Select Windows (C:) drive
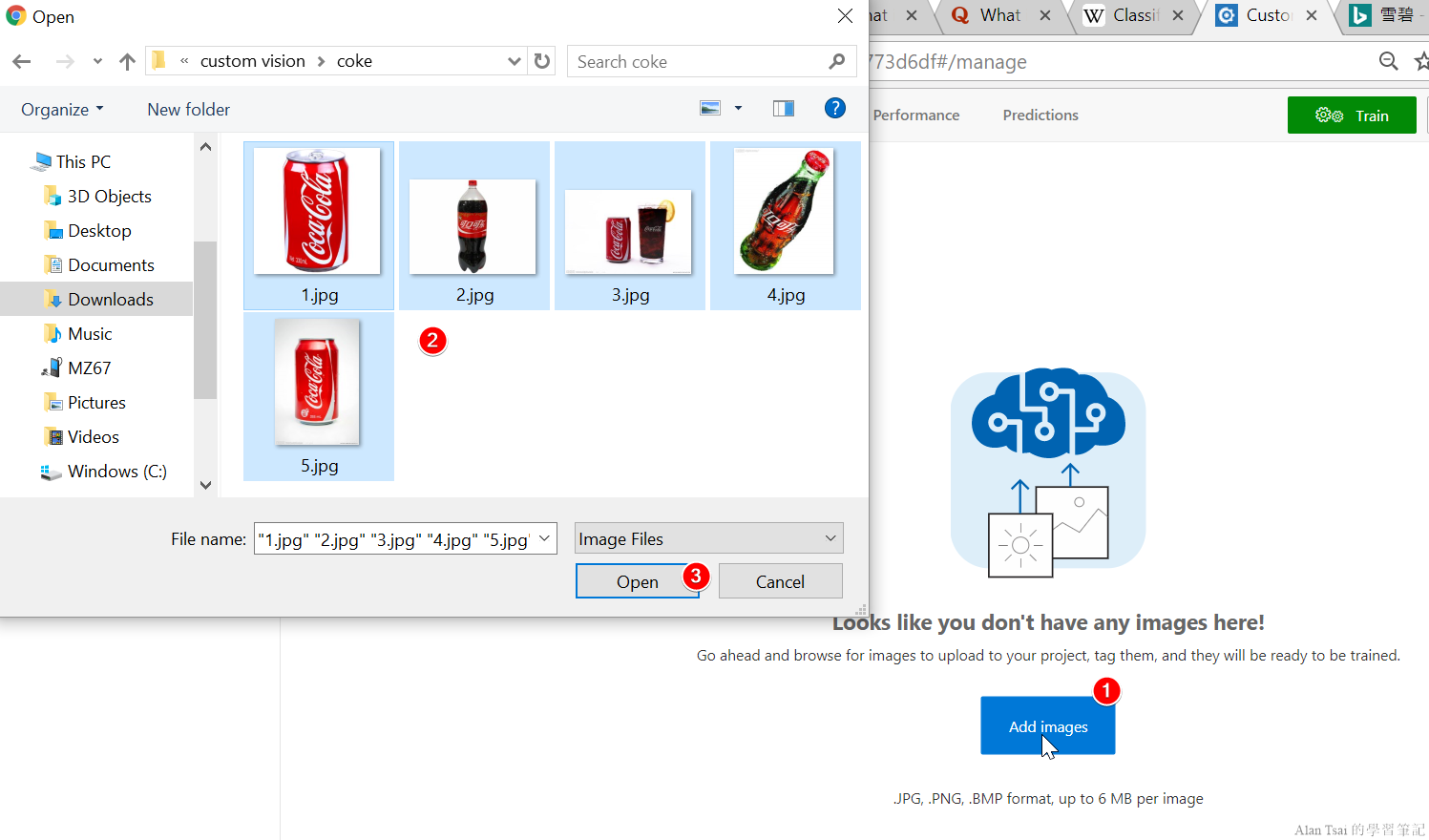 pos(116,471)
